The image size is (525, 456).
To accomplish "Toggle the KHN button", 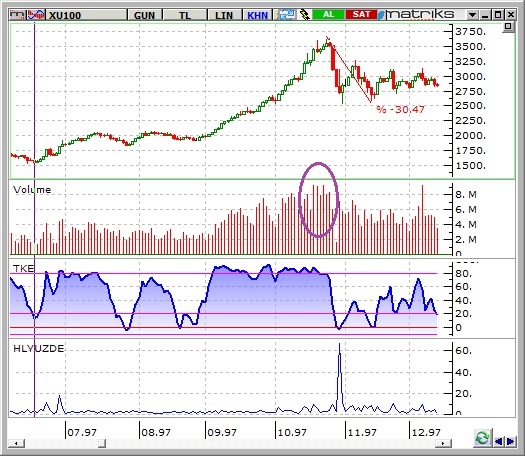I will (257, 15).
